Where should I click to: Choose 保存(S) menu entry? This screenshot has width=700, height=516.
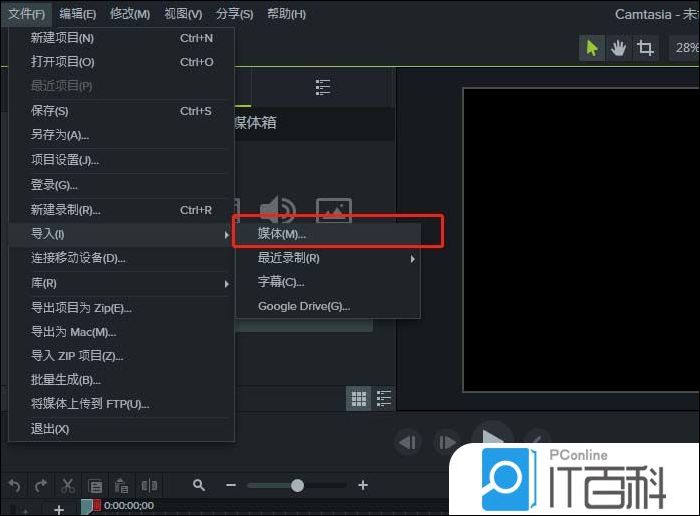click(121, 111)
